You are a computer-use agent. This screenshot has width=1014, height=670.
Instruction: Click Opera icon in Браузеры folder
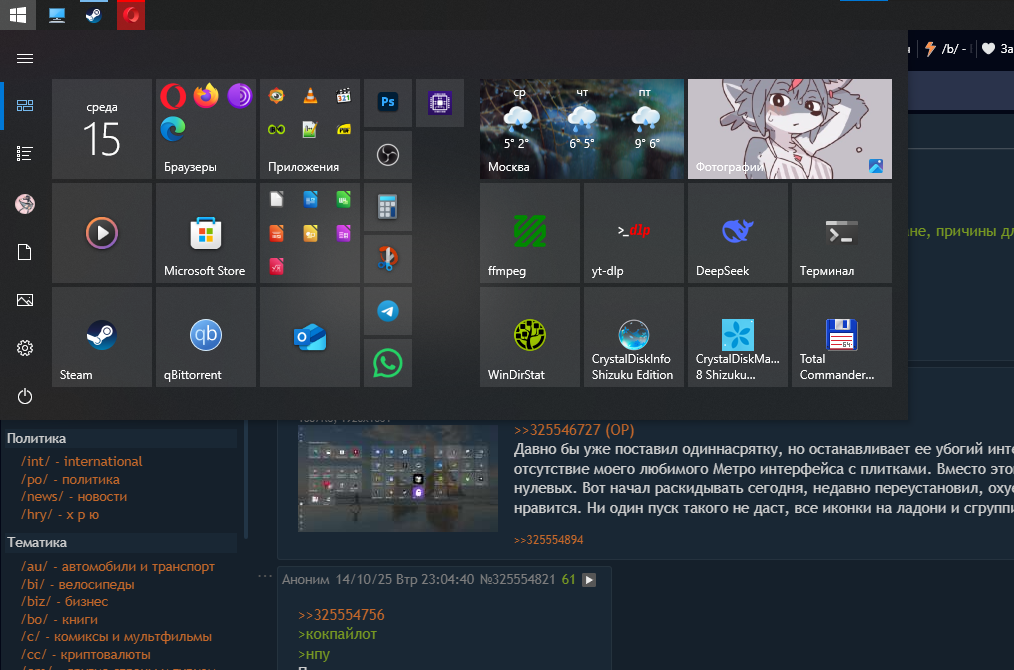(x=173, y=96)
